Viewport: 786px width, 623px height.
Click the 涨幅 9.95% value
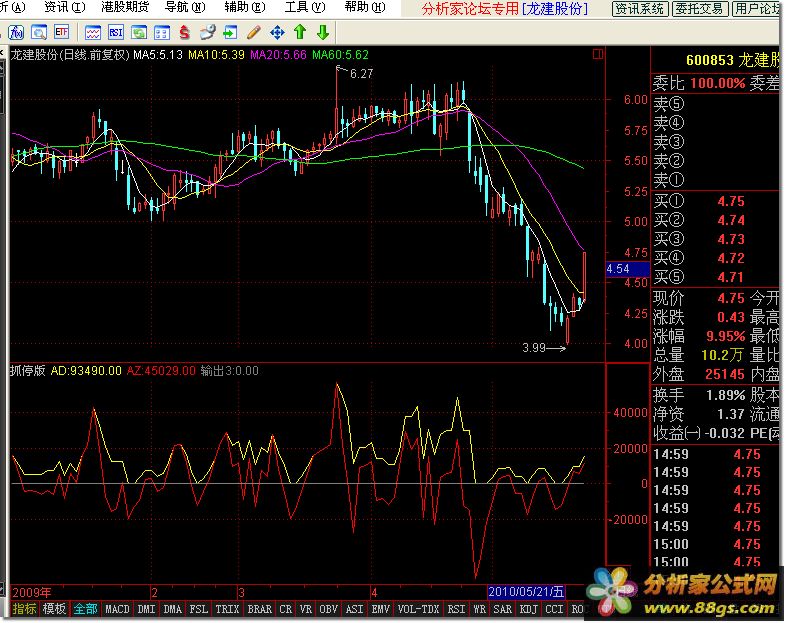point(725,336)
